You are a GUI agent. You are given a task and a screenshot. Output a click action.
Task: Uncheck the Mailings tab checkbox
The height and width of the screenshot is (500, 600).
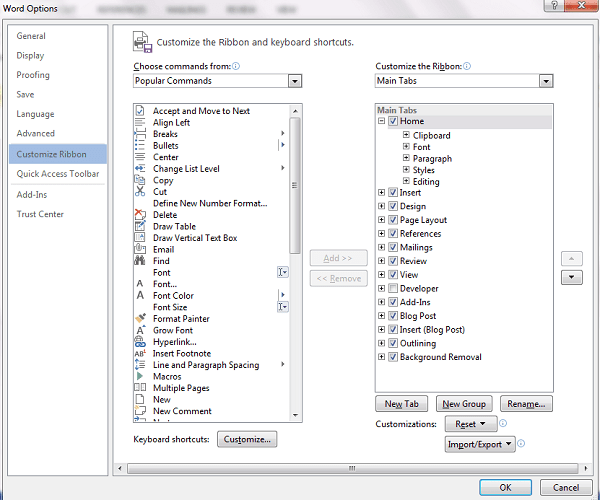coord(393,247)
